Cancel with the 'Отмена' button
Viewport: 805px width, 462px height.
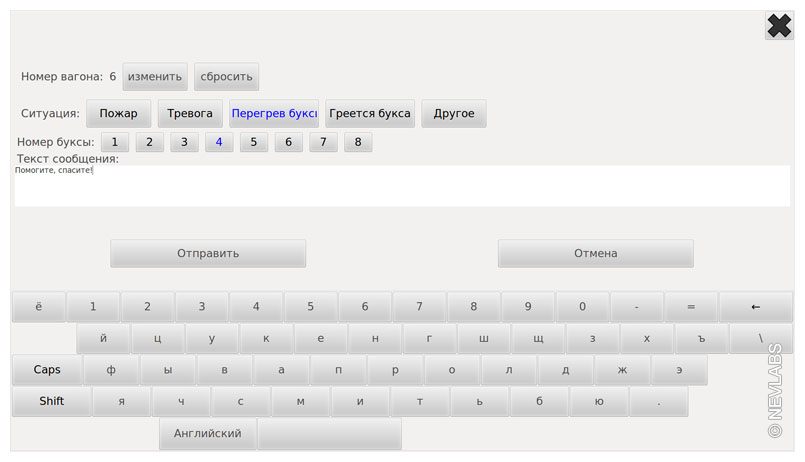[x=595, y=254]
